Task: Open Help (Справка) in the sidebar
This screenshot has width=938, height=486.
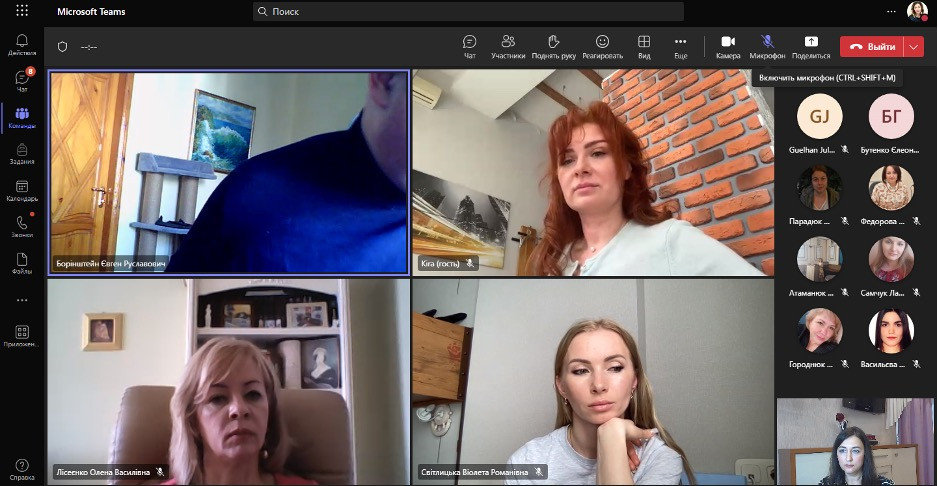Action: pos(22,470)
